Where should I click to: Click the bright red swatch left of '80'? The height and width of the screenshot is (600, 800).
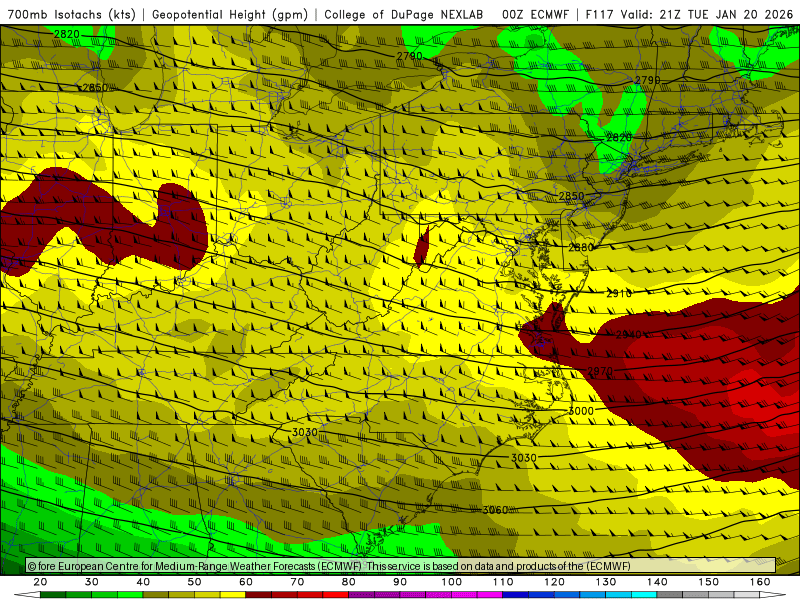[x=336, y=595]
